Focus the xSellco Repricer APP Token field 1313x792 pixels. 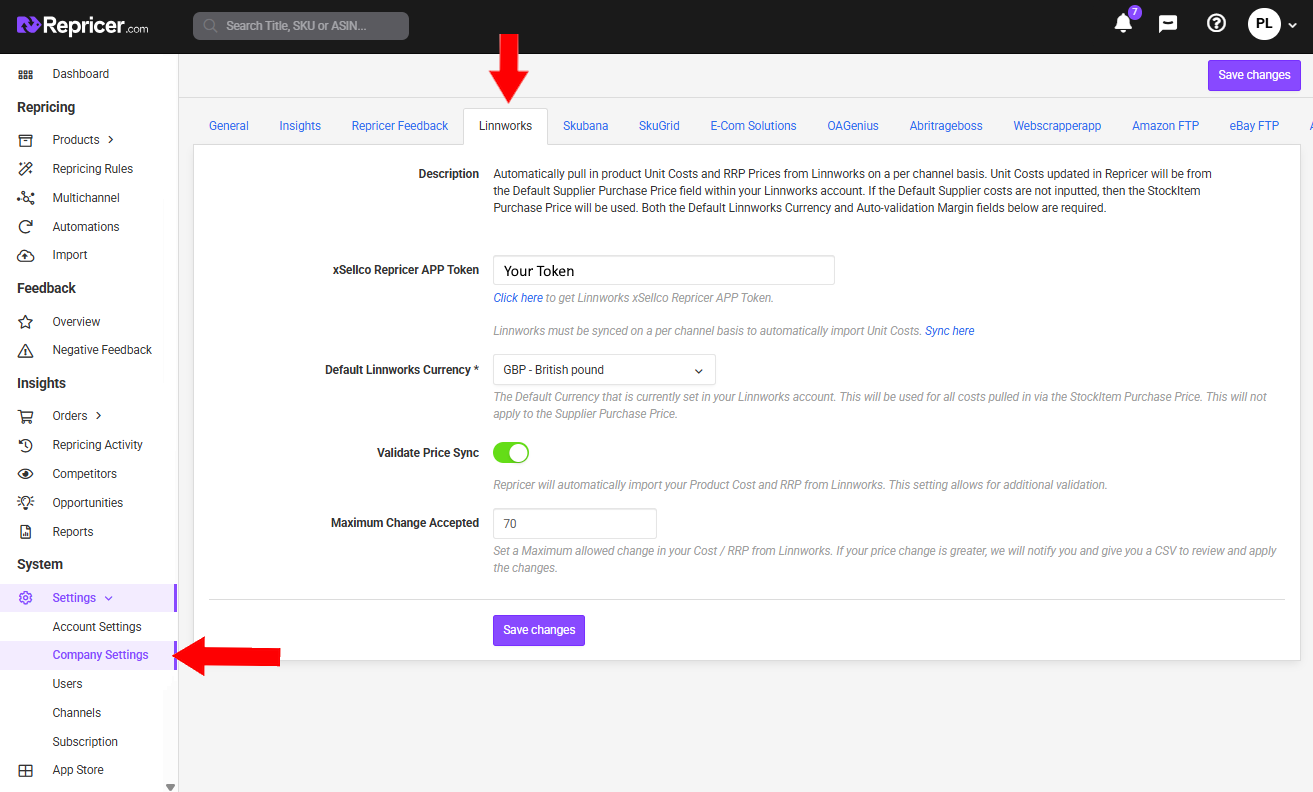[x=664, y=270]
